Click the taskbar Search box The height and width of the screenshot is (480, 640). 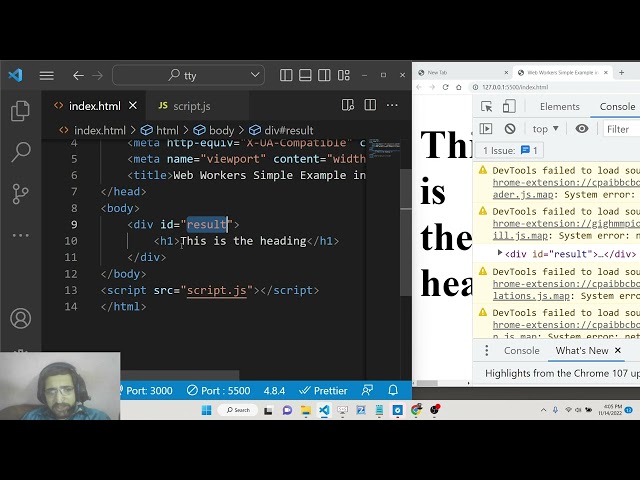tap(238, 410)
